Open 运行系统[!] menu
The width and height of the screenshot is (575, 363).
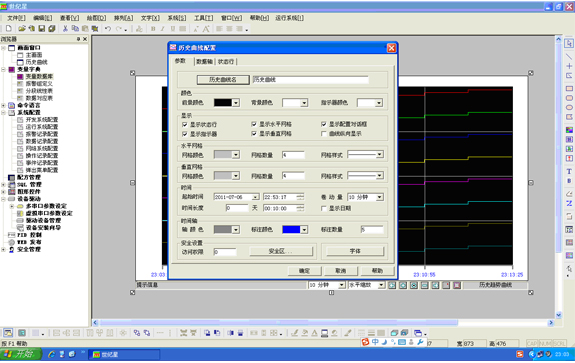(289, 18)
